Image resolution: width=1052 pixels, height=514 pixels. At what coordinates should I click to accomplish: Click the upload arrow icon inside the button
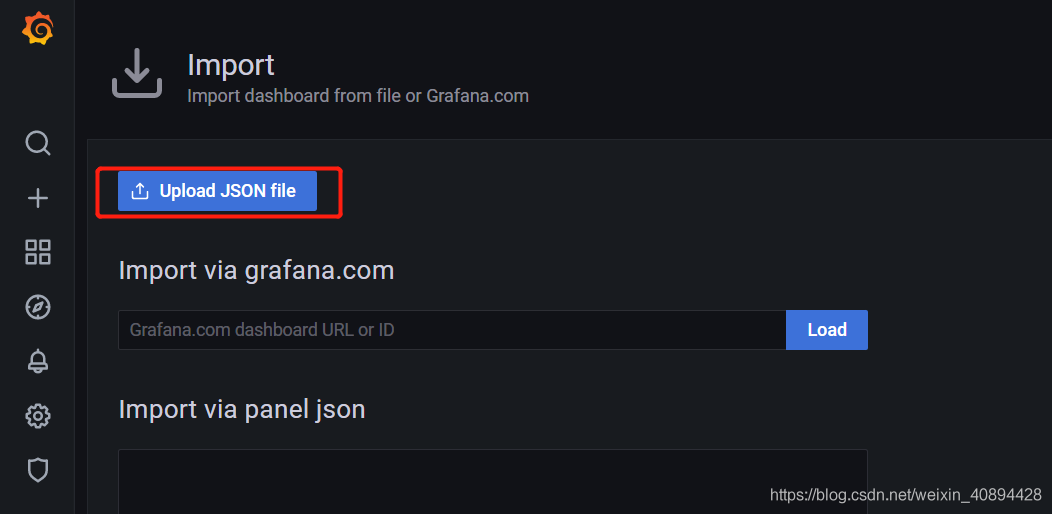click(x=140, y=191)
